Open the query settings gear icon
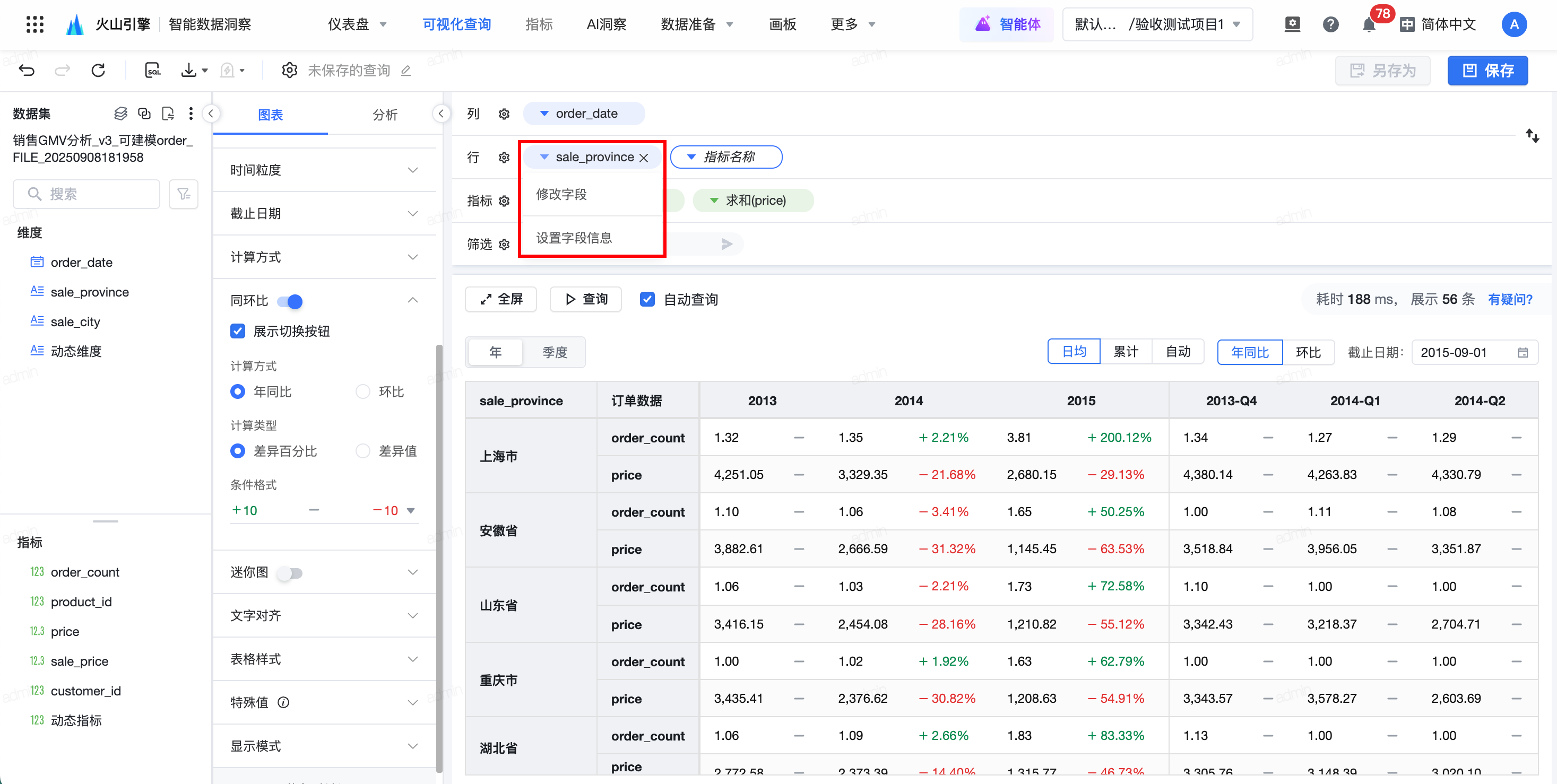This screenshot has height=784, width=1557. [290, 71]
